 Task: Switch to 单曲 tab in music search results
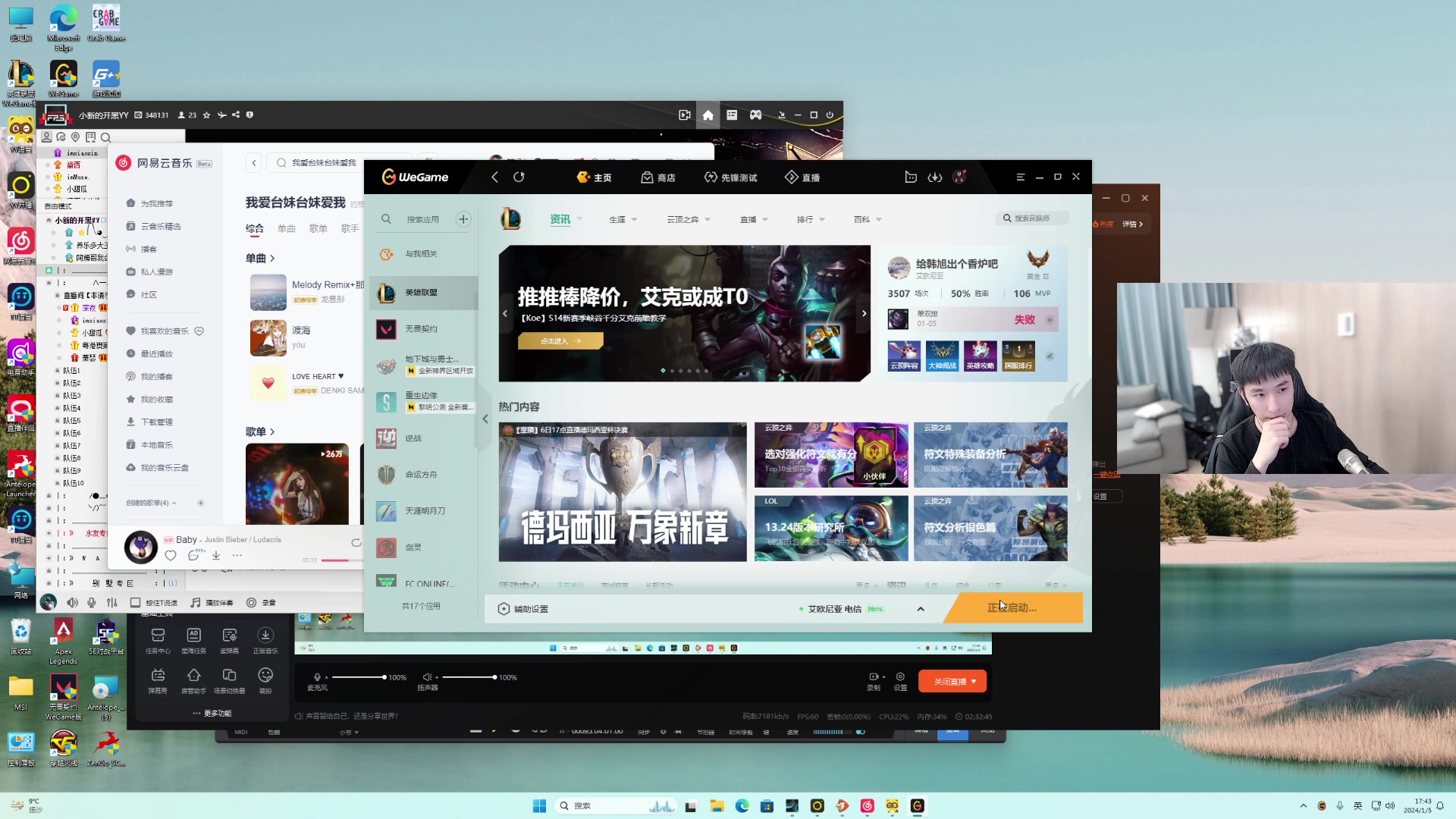click(287, 229)
